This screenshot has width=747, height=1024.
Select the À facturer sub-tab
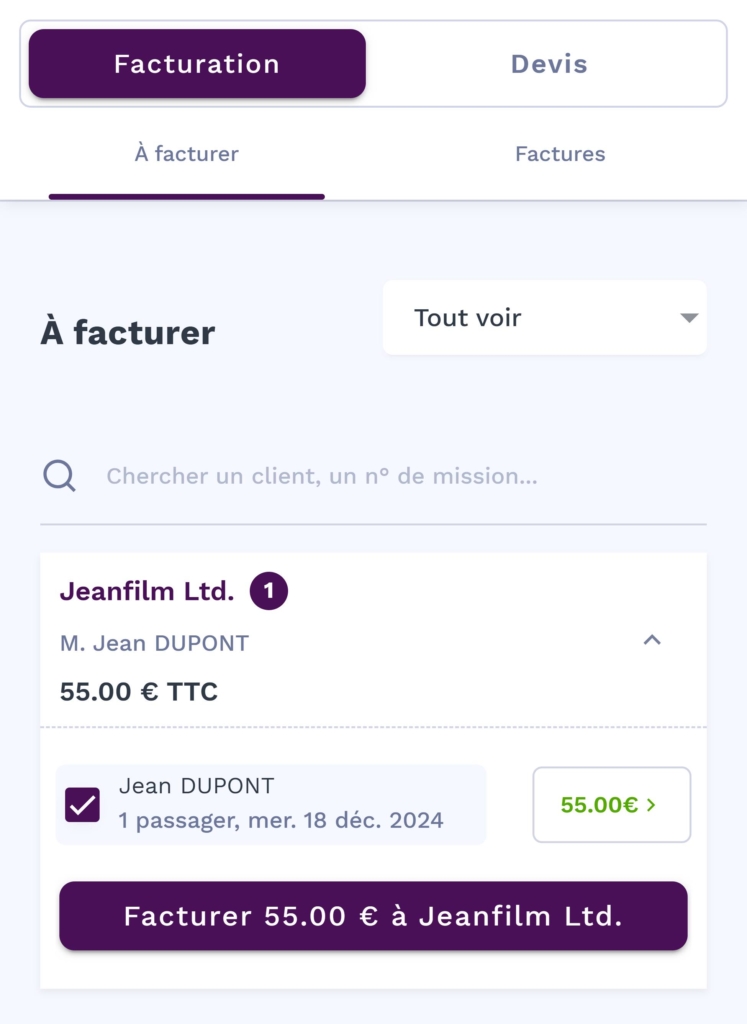[187, 154]
